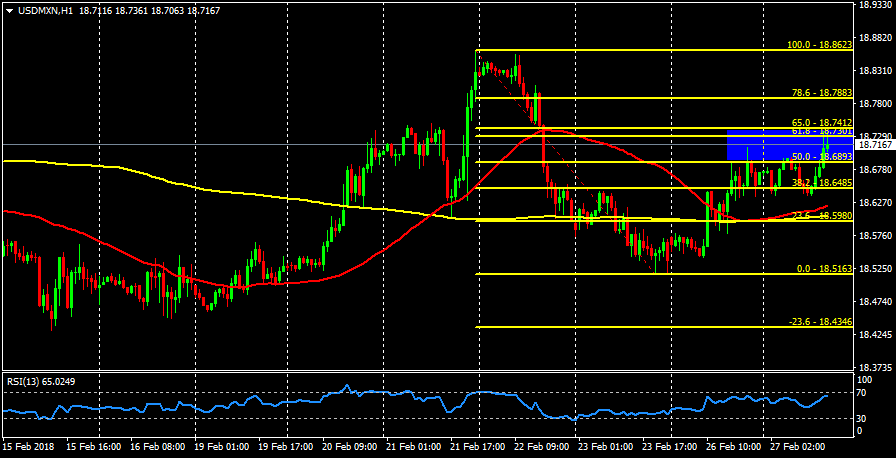Click the USDMXN,H1 chart title text
896x458 pixels.
click(47, 9)
